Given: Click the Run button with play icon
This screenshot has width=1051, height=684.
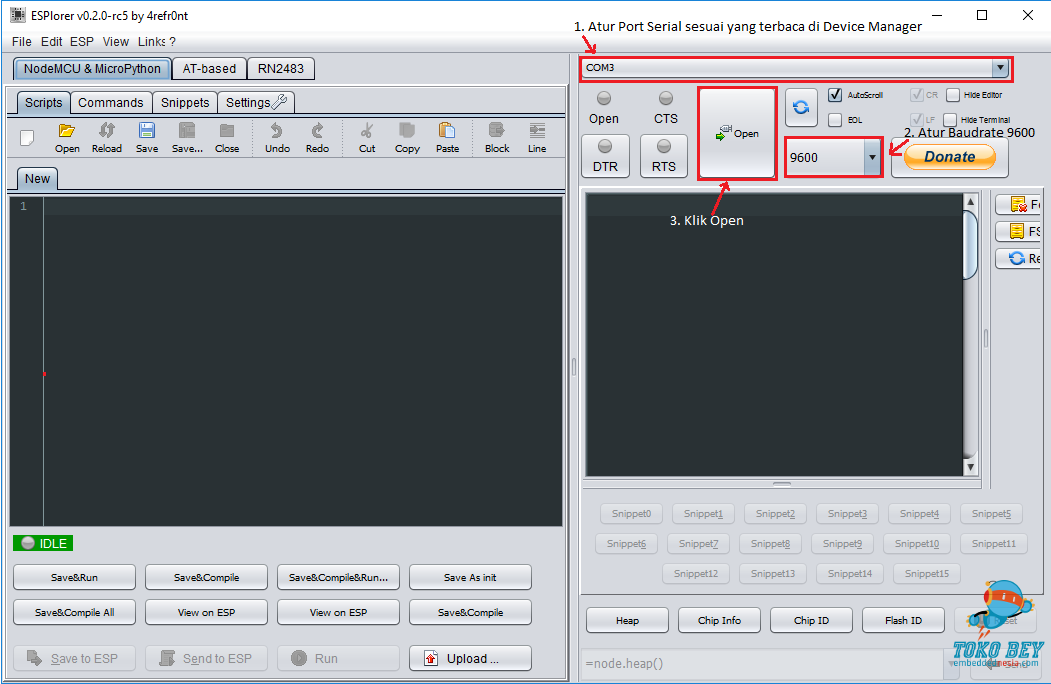Looking at the screenshot, I should [x=338, y=659].
